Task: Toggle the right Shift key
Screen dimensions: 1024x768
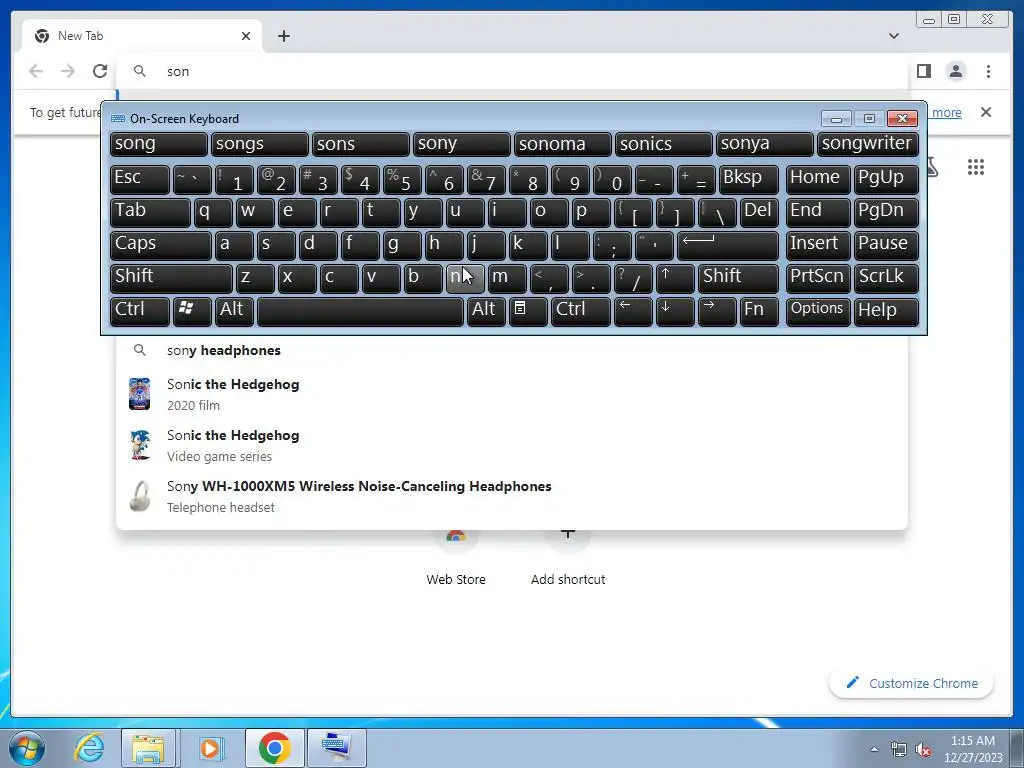Action: tap(738, 278)
